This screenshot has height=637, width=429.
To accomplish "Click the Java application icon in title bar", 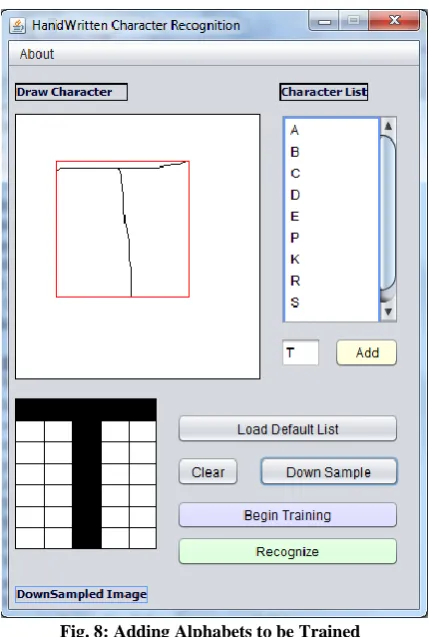I will tap(17, 26).
